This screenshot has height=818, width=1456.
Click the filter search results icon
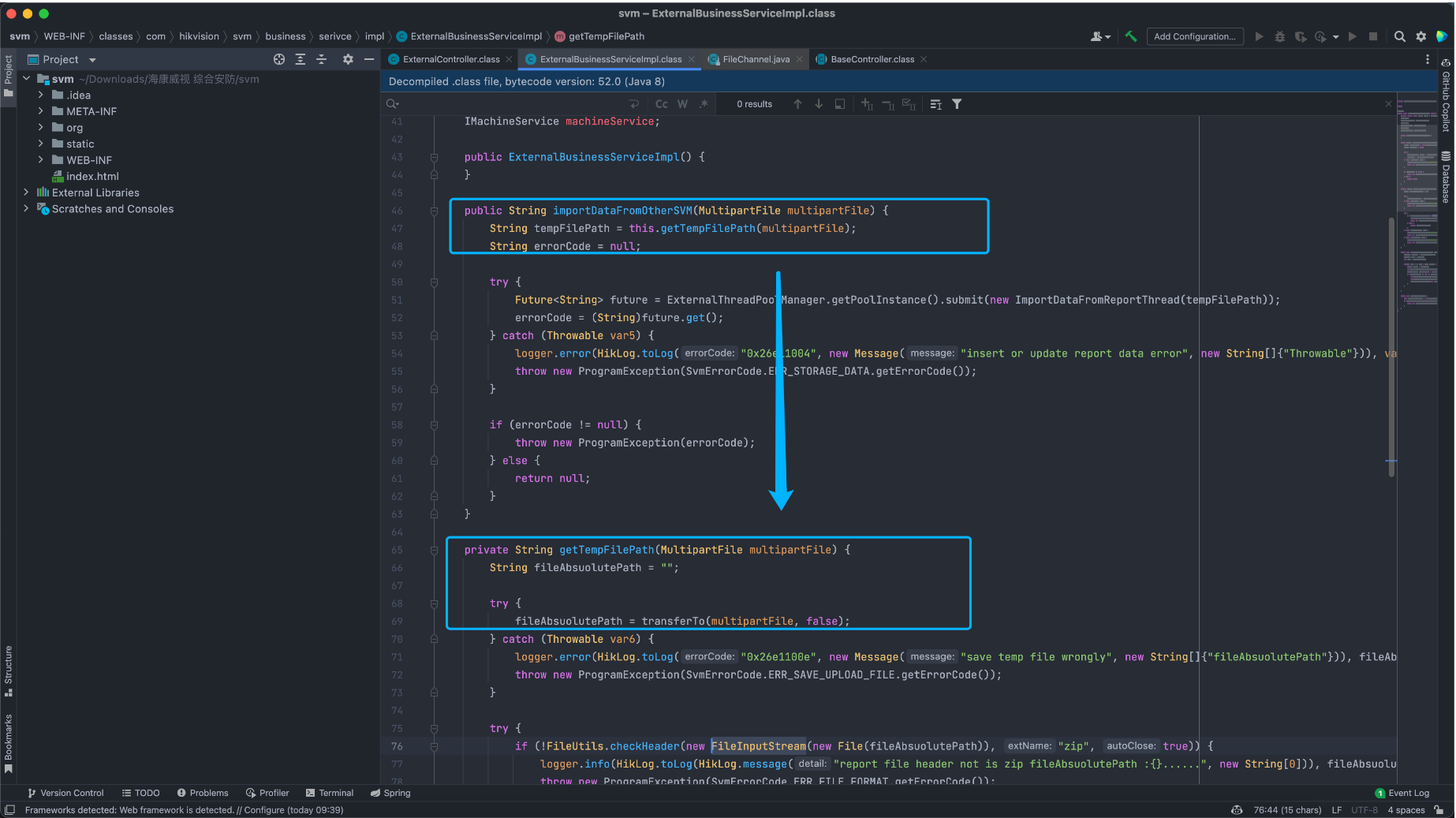click(x=957, y=104)
